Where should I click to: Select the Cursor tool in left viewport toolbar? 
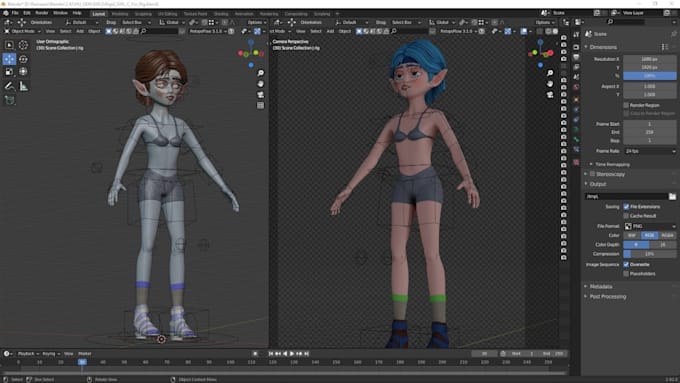click(23, 45)
